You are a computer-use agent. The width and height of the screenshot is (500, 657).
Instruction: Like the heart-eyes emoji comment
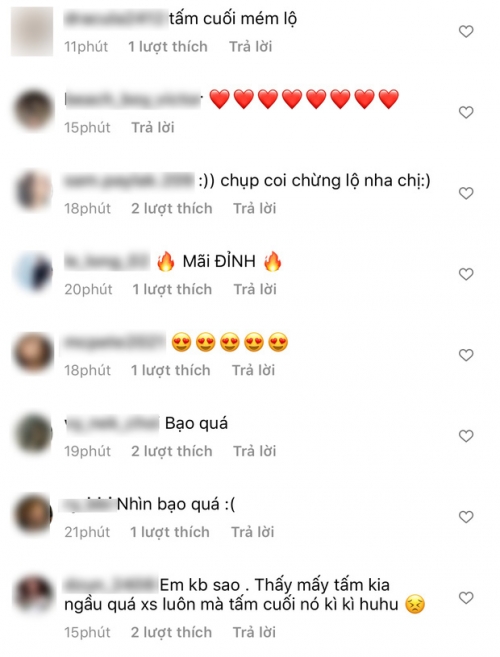click(466, 355)
